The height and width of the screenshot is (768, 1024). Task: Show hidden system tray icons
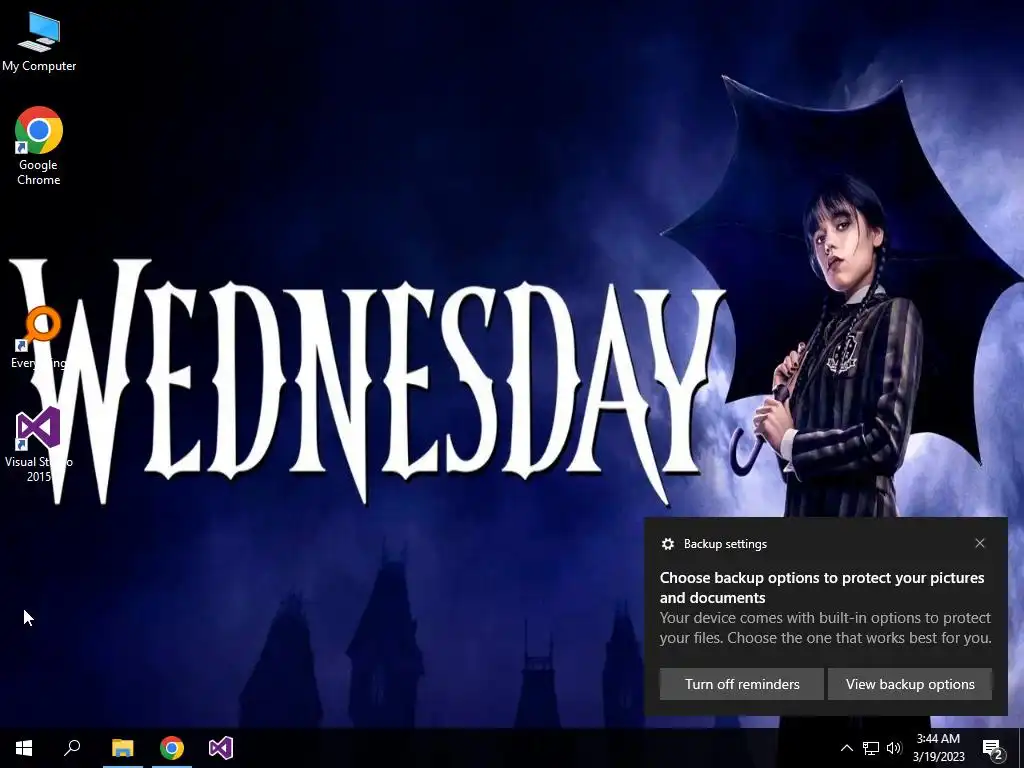tap(846, 748)
